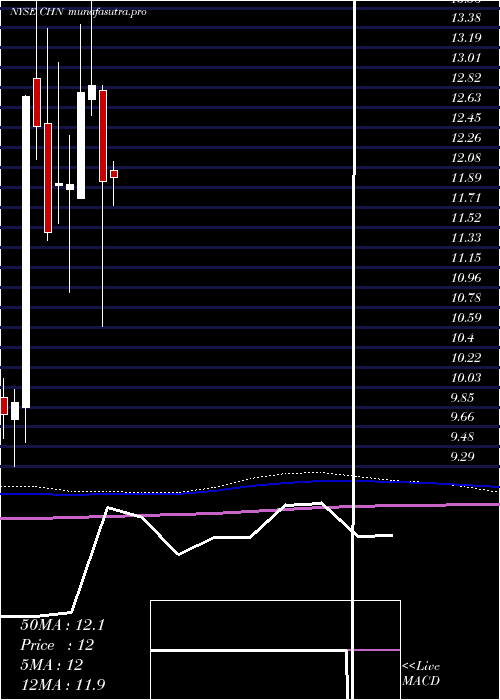Click the 9.85 price axis label

tap(462, 398)
